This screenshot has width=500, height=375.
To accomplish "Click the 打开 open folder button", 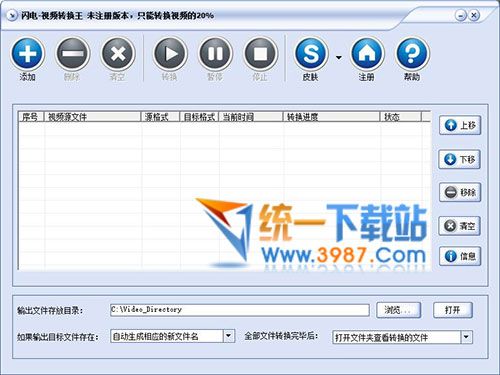I will pos(453,310).
